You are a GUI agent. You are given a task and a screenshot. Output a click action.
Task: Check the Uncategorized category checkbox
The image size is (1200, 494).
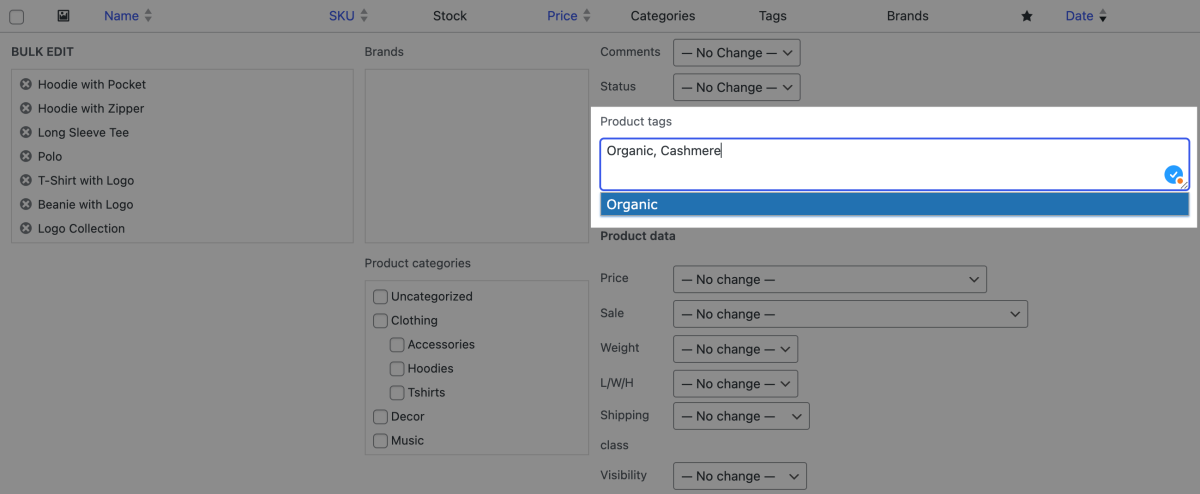point(381,297)
